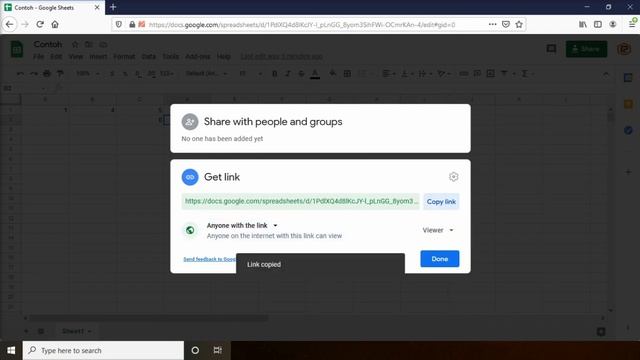The image size is (640, 360).
Task: Open Firefox hamburger menu
Action: point(632,24)
